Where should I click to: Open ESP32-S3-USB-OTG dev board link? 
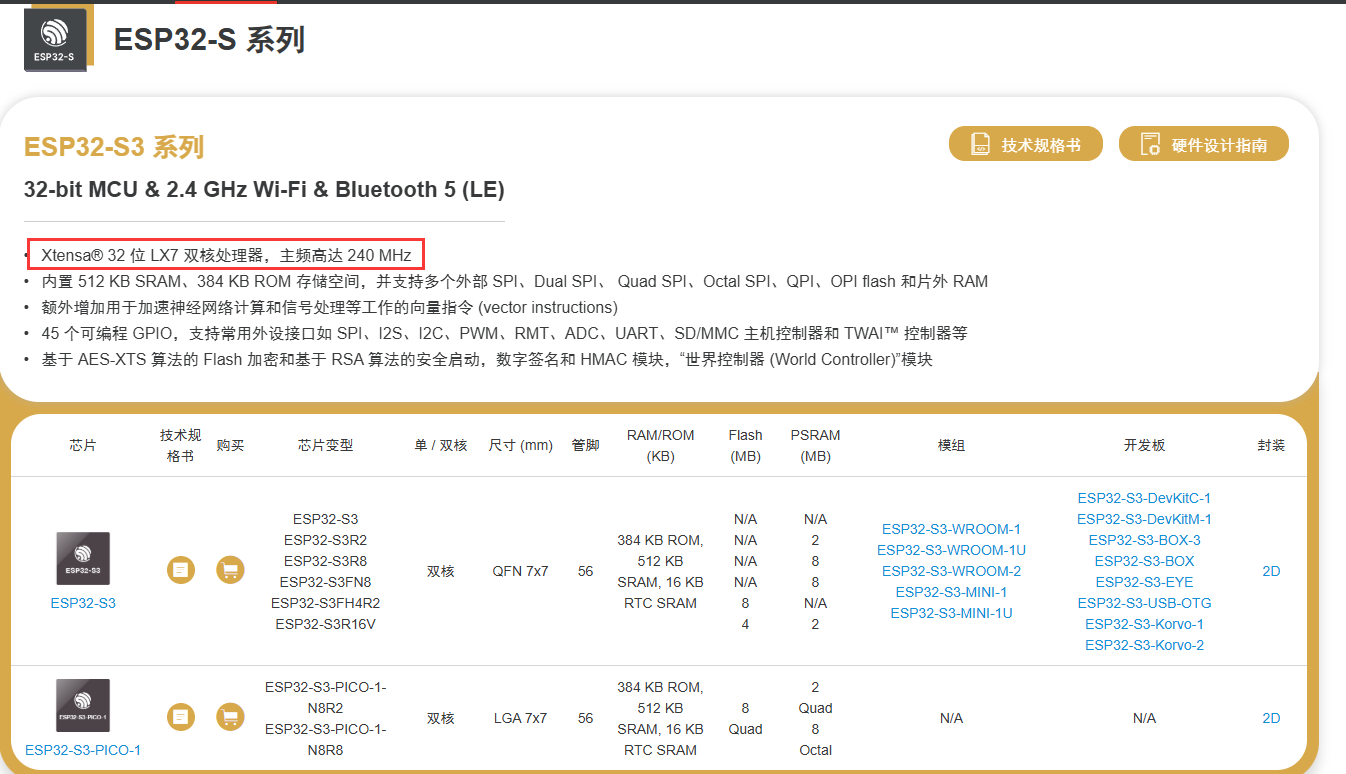point(1144,603)
